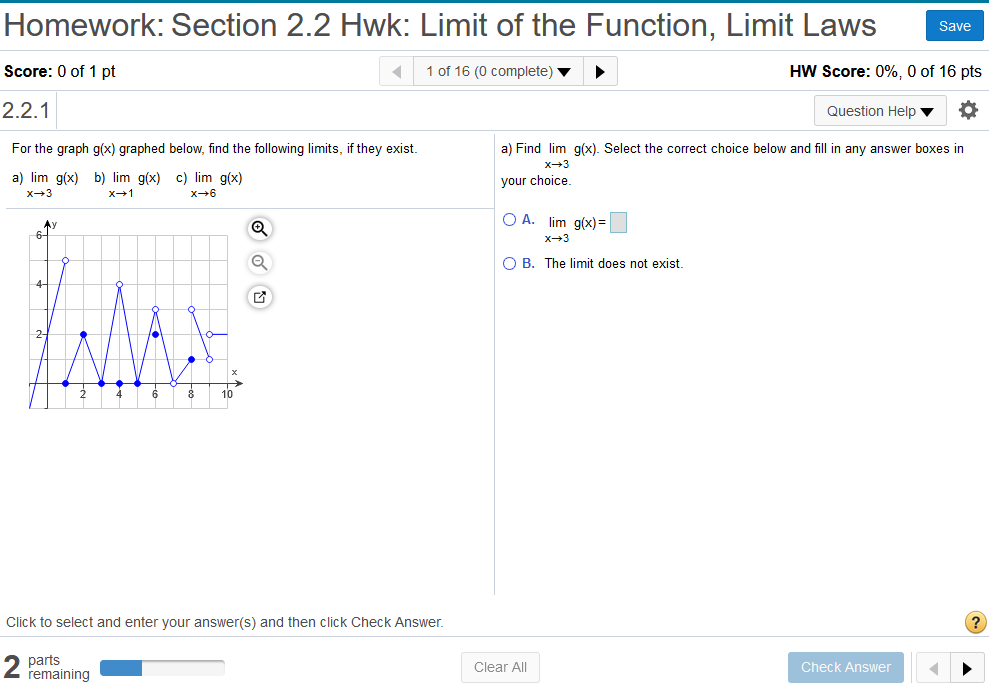
Task: Zoom out of the graph
Action: (259, 262)
